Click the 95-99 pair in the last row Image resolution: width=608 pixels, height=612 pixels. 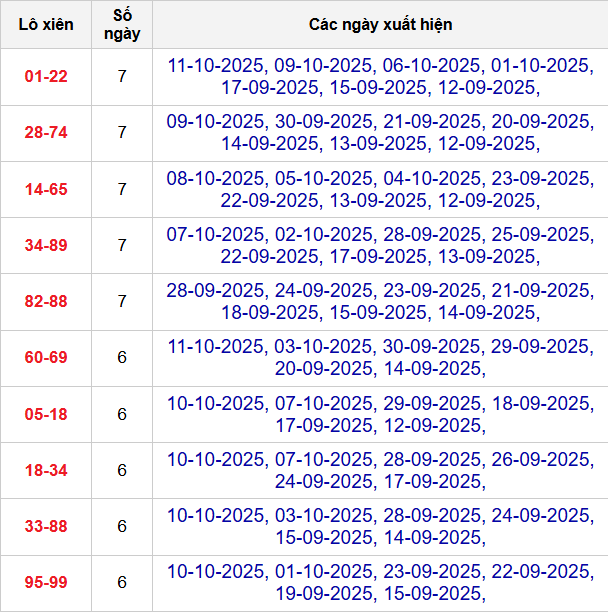tap(46, 582)
